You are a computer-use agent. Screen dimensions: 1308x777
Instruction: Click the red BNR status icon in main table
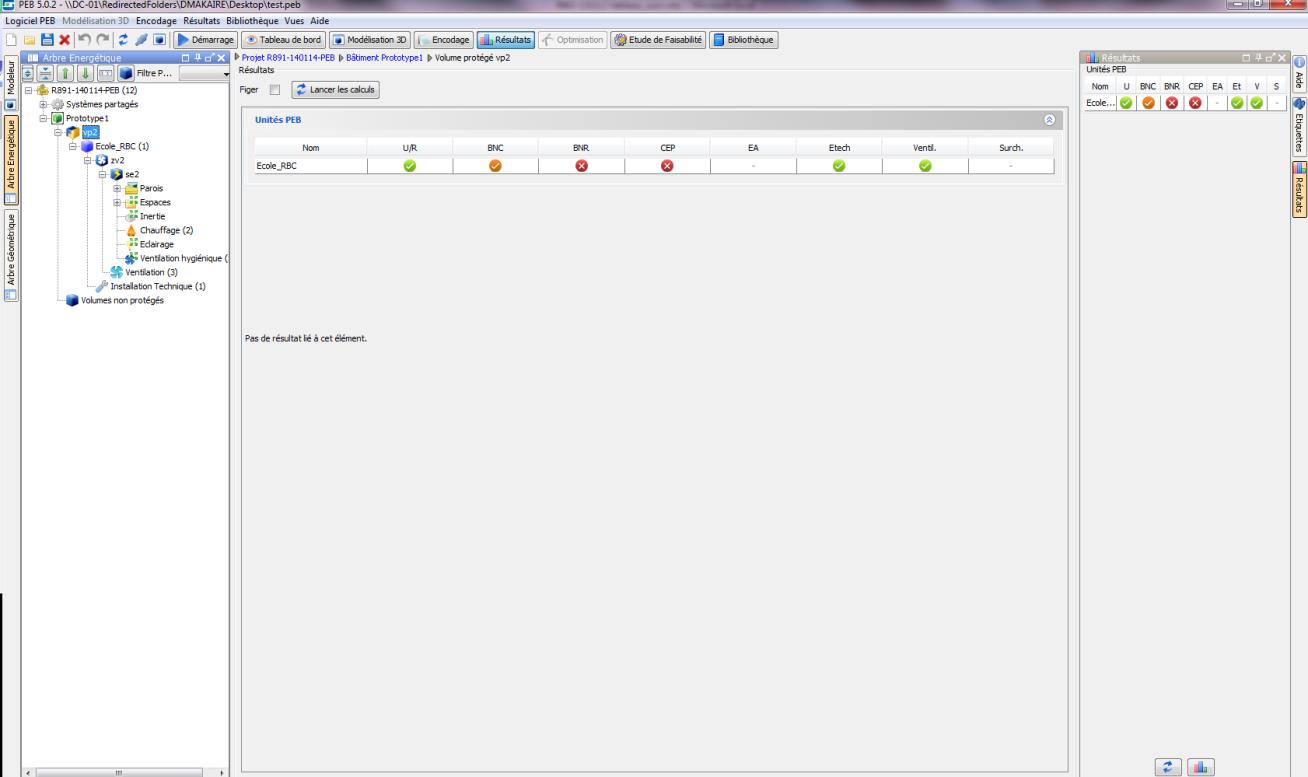(581, 166)
